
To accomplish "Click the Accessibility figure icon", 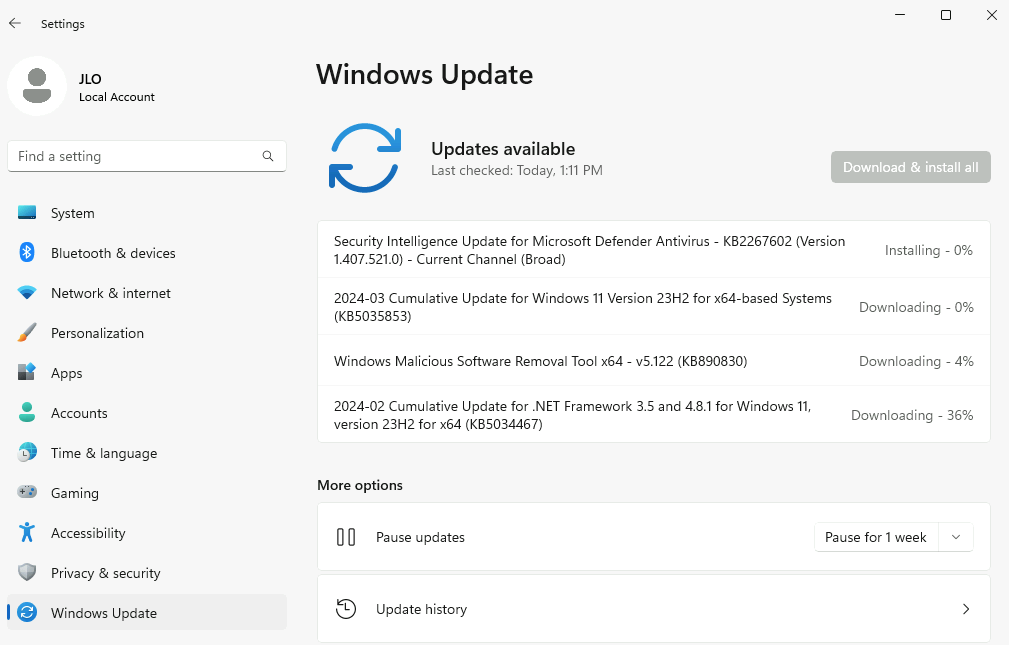I will [x=27, y=532].
